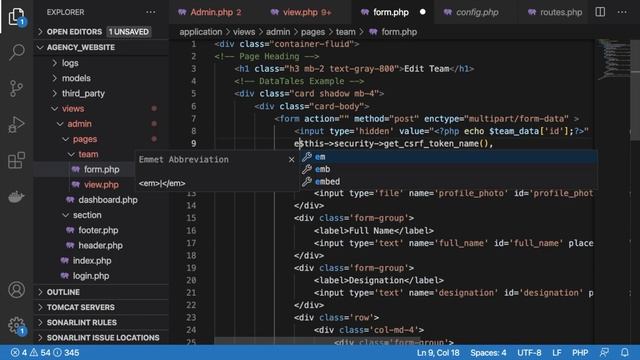This screenshot has height=360, width=640.
Task: Click 'team' in the breadcrumb
Action: click(x=346, y=32)
